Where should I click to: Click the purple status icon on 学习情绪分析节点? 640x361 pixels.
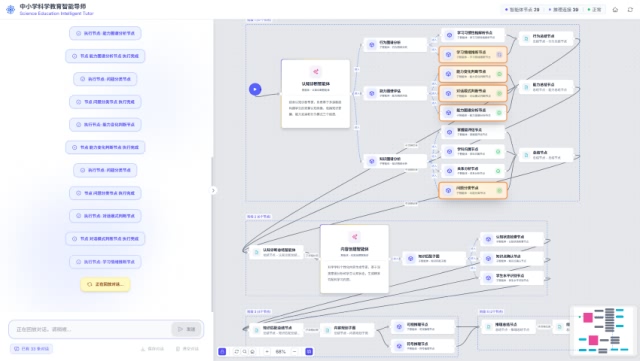tap(499, 54)
